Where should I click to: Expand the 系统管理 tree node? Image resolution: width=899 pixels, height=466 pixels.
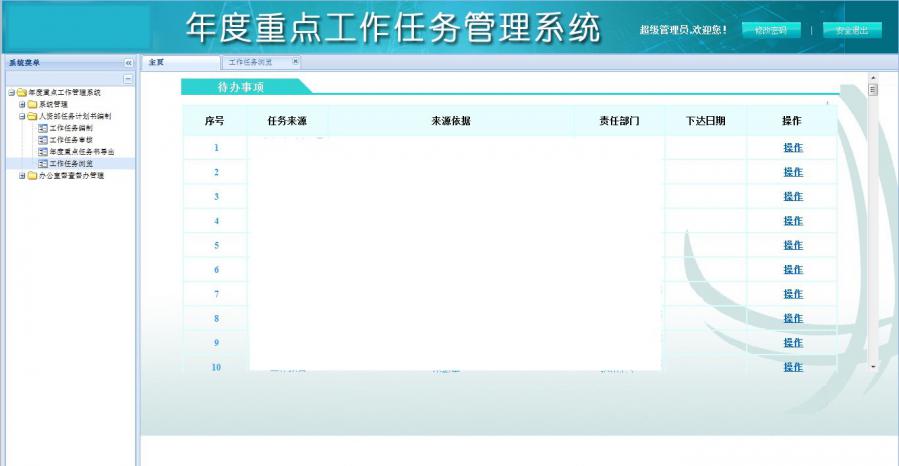pos(22,104)
